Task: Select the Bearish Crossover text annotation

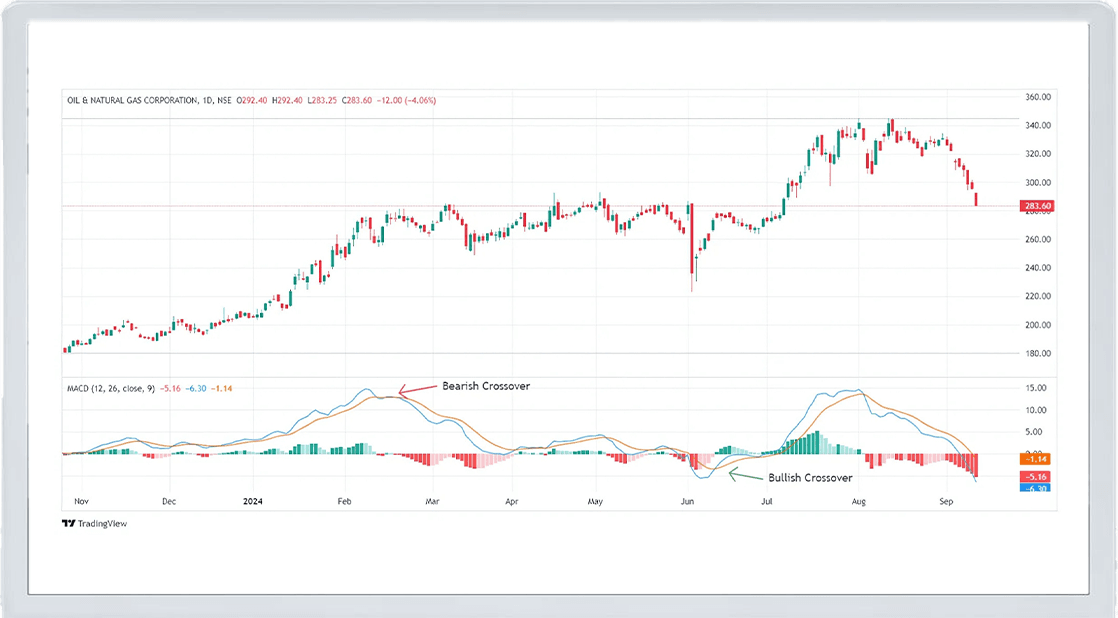Action: 485,385
